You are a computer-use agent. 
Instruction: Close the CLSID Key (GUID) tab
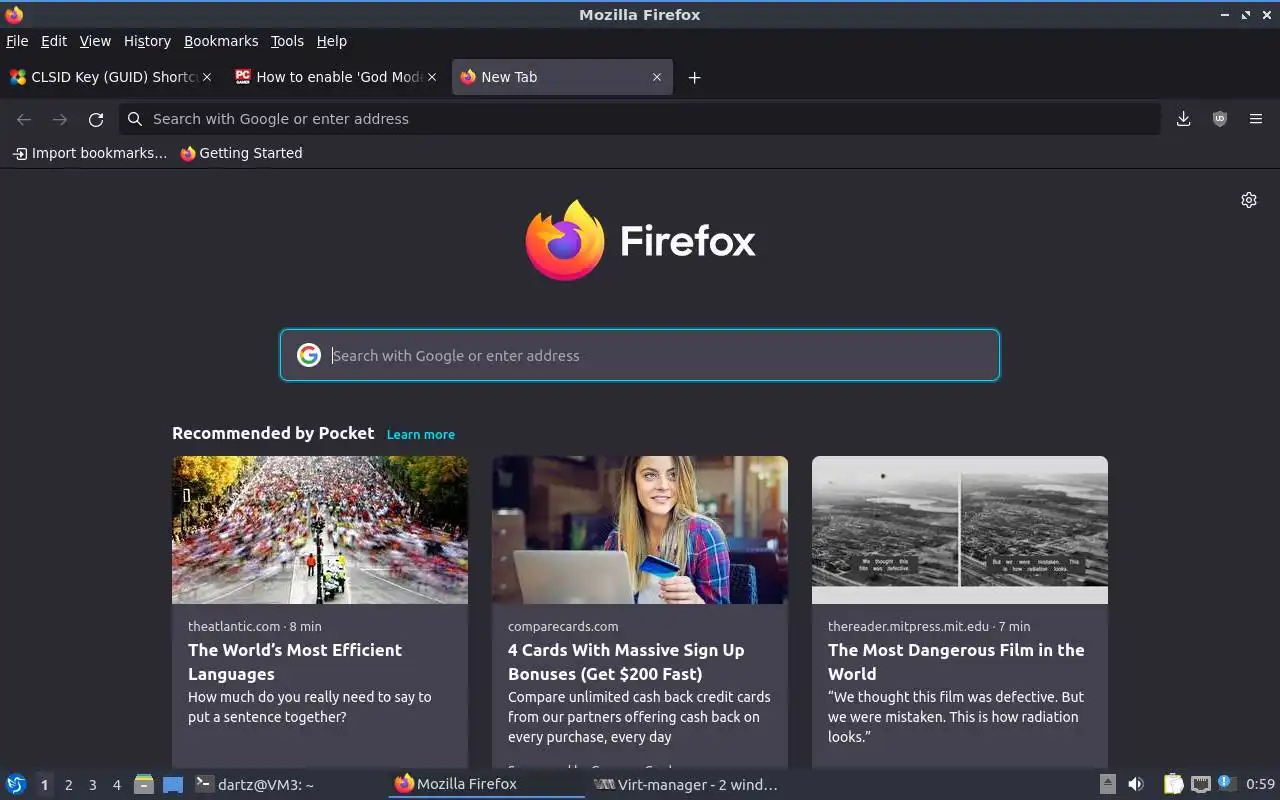pos(207,77)
